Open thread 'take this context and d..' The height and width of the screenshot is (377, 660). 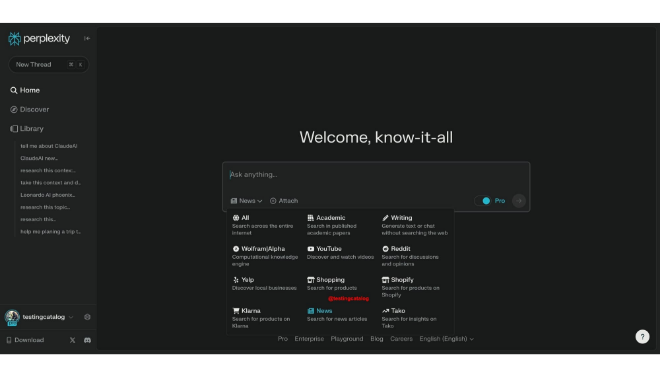(x=51, y=183)
